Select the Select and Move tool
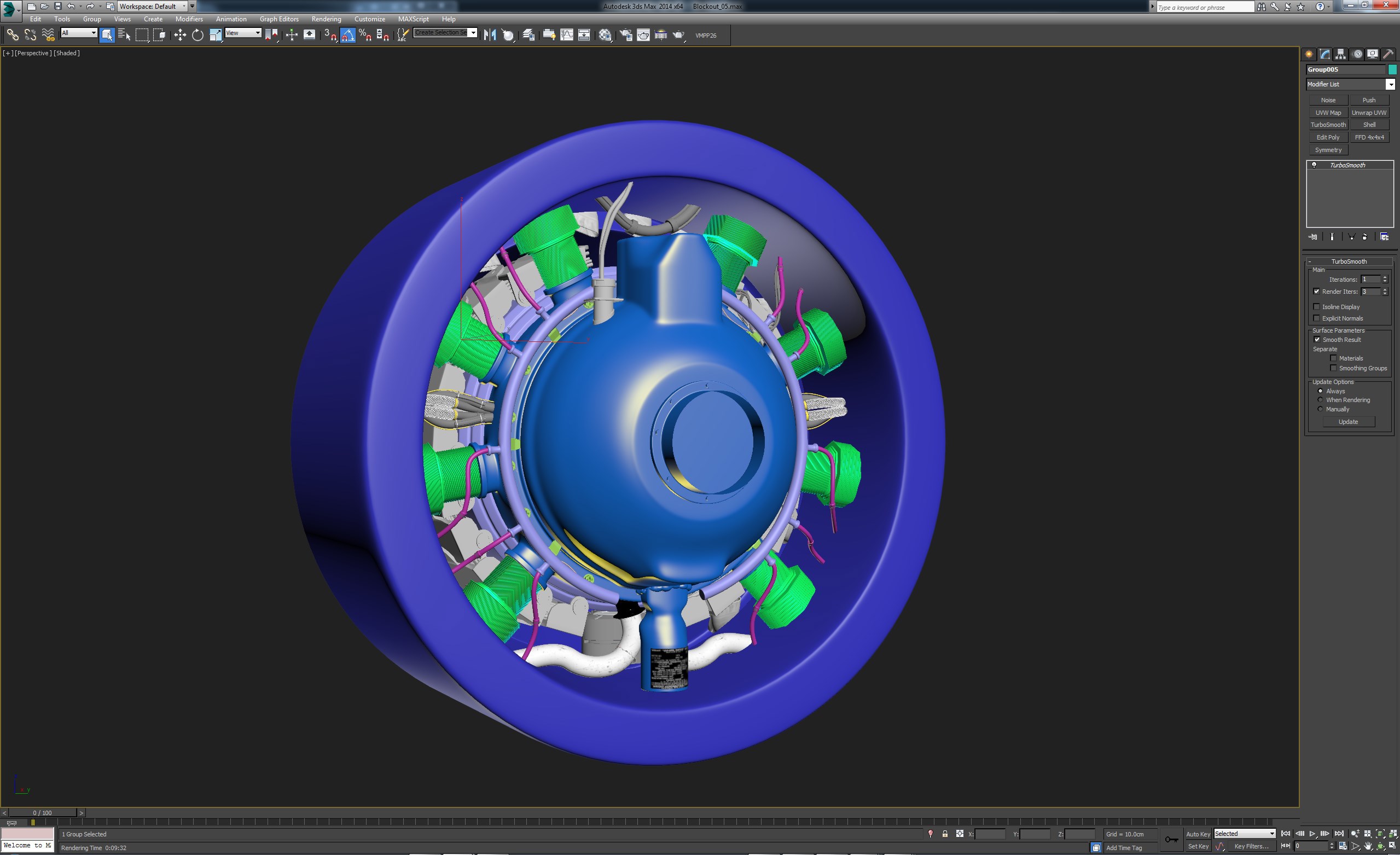 pyautogui.click(x=180, y=34)
